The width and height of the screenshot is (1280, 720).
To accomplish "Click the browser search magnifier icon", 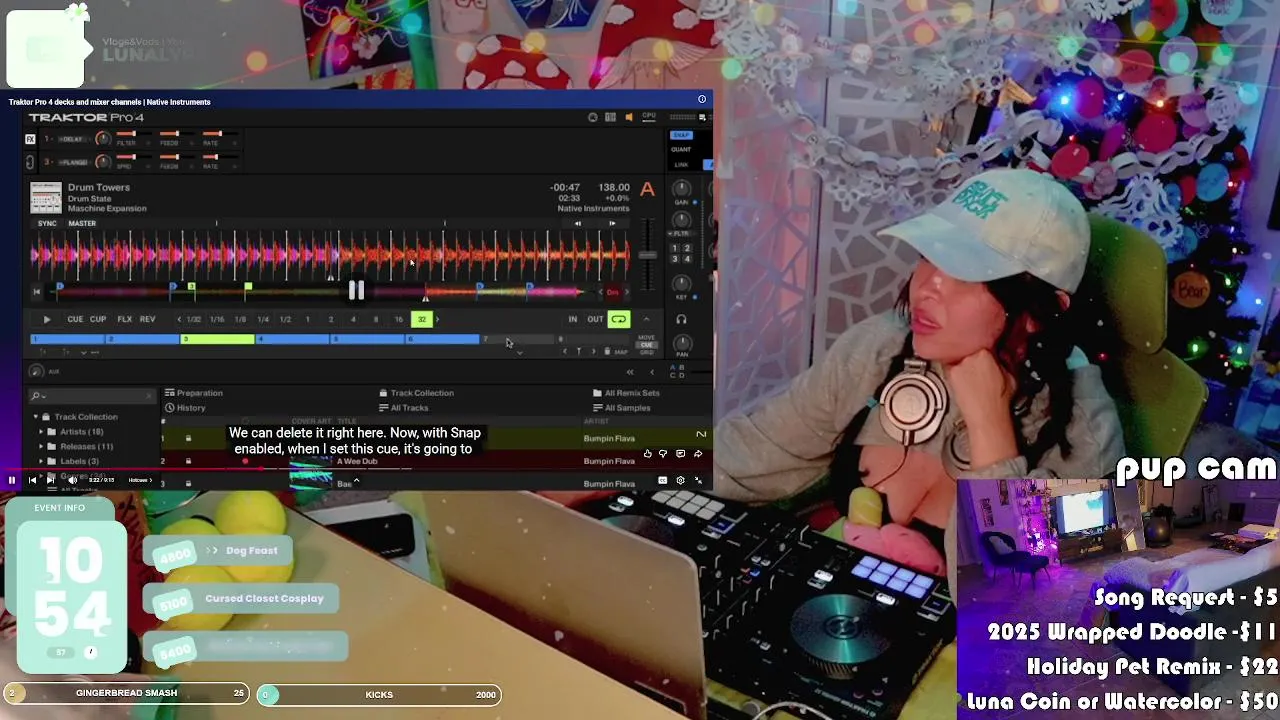I will 36,396.
